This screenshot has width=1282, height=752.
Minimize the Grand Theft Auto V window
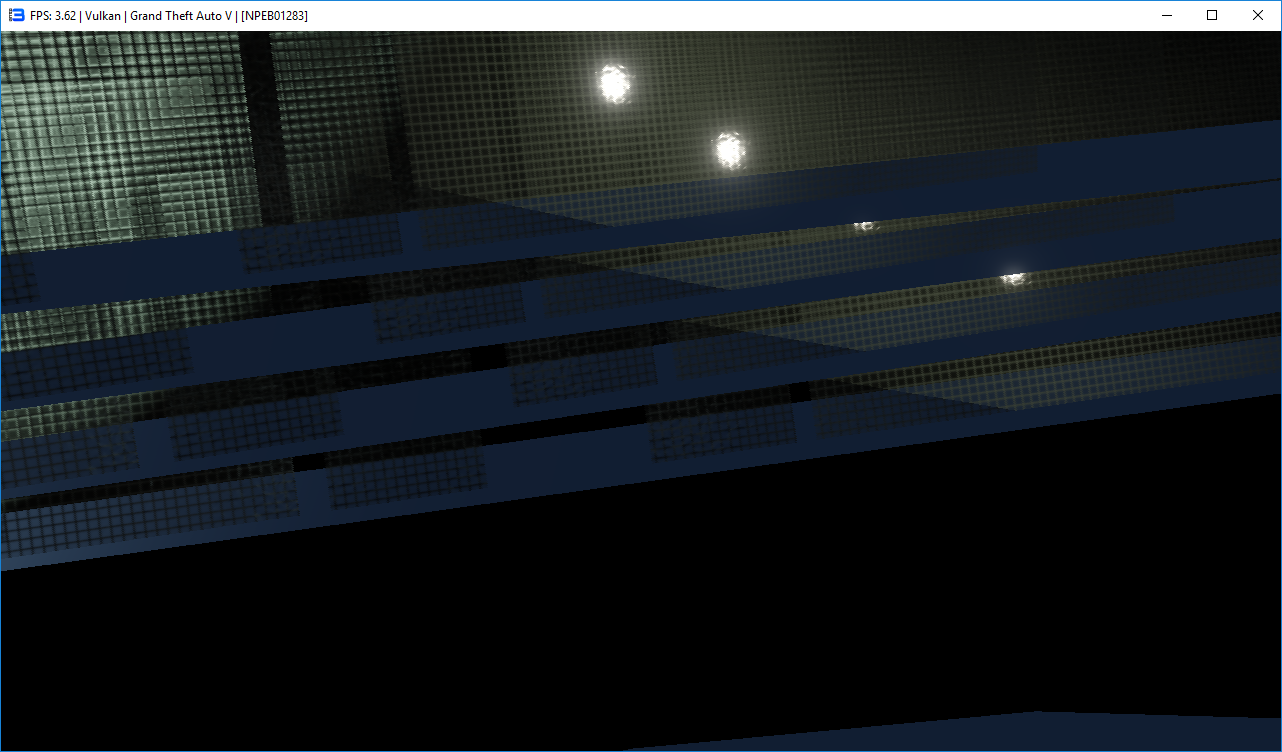1166,15
